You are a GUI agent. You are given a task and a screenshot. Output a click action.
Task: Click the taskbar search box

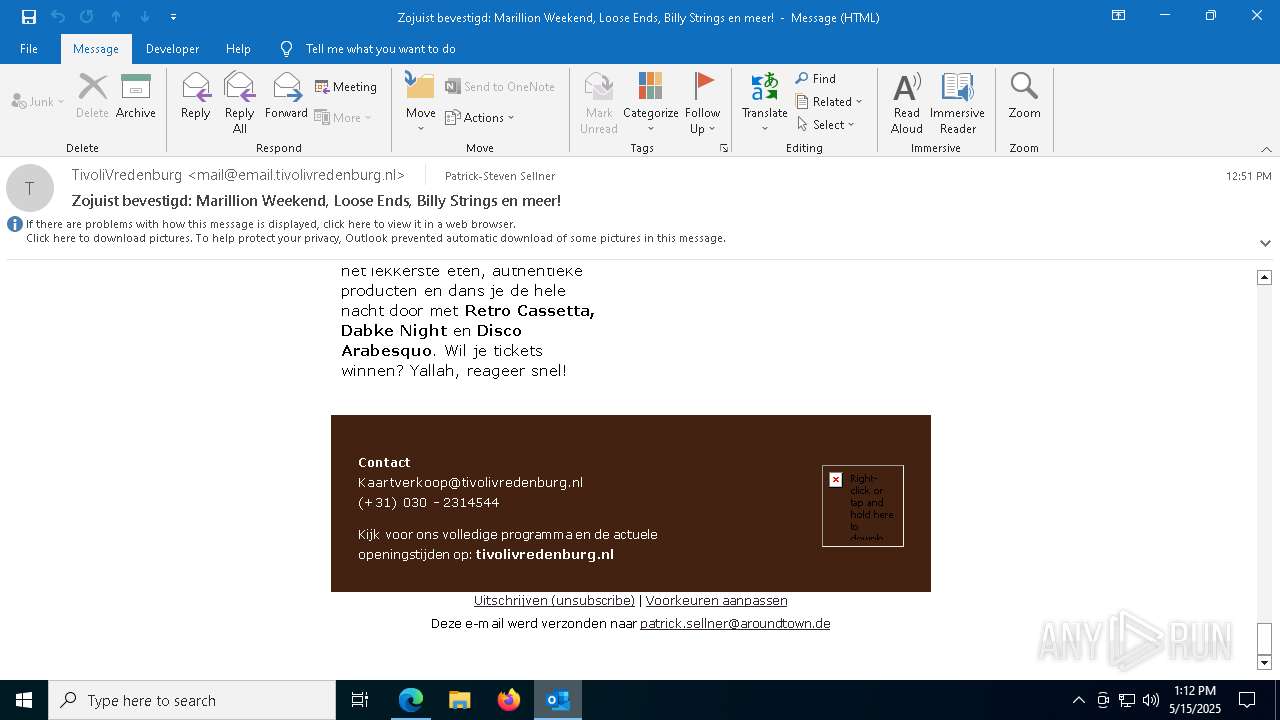[x=192, y=700]
